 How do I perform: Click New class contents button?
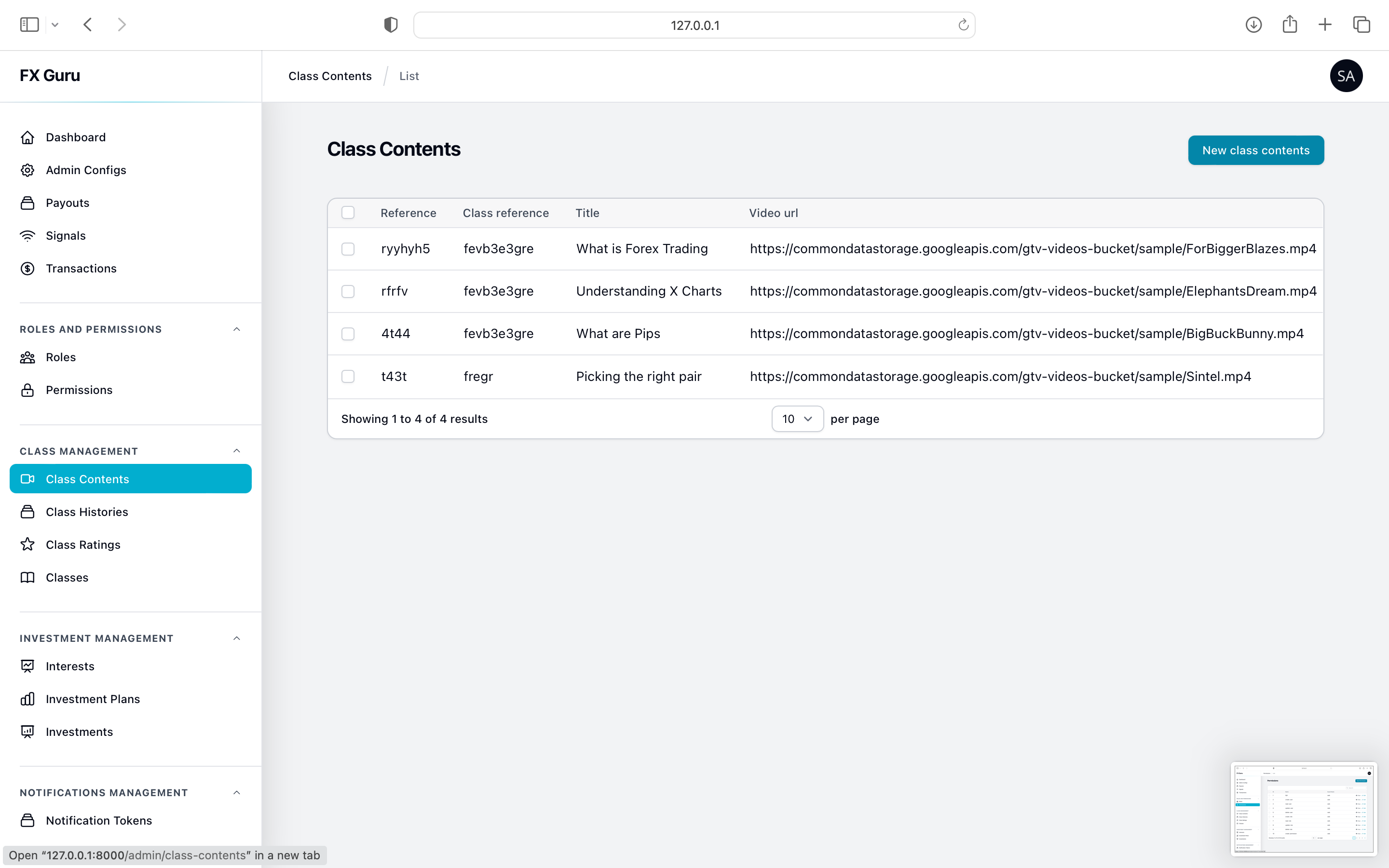pyautogui.click(x=1255, y=150)
